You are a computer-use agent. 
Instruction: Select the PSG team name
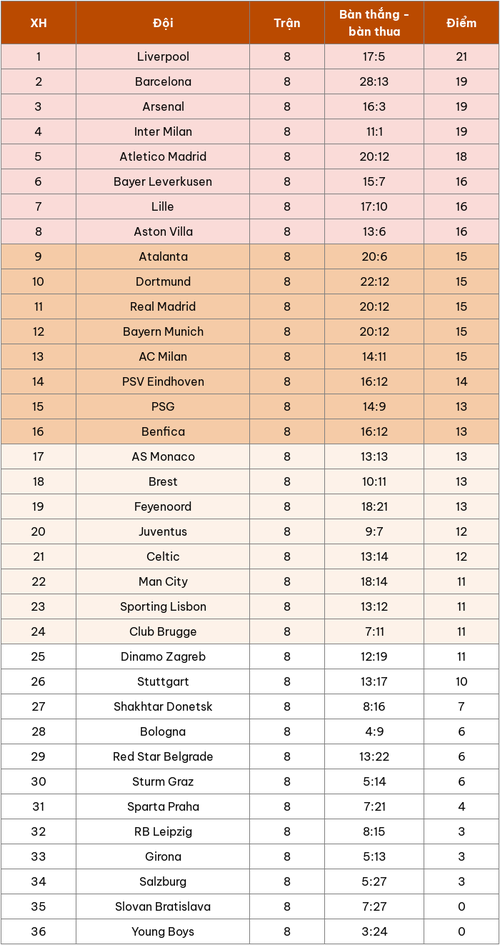click(x=163, y=407)
